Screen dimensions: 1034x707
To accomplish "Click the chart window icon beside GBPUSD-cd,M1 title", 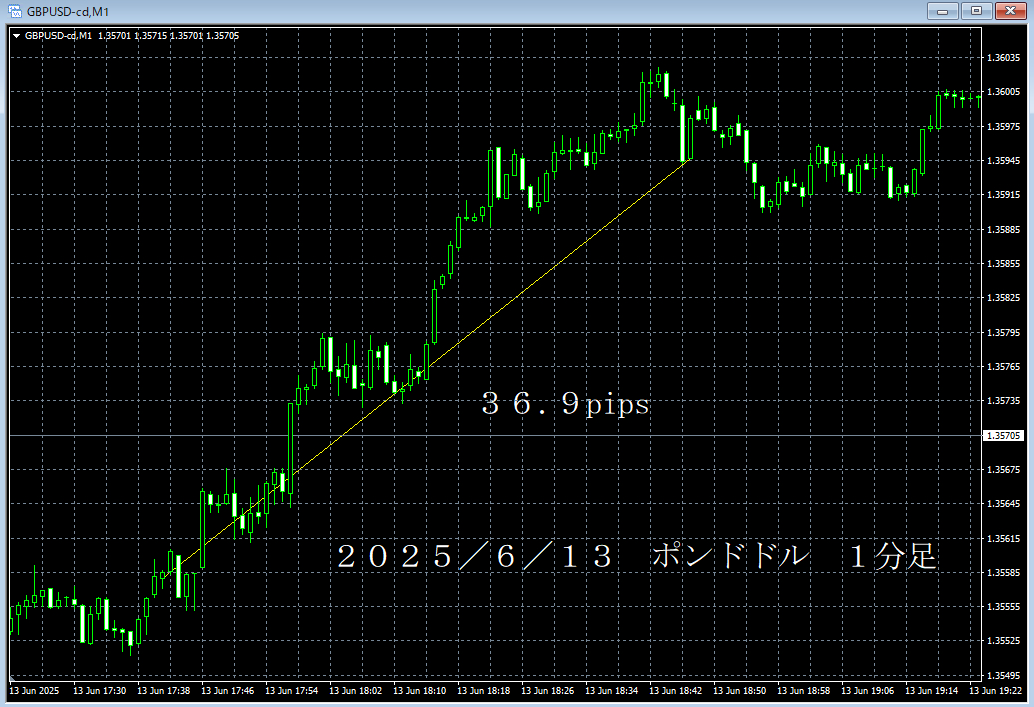I will pyautogui.click(x=15, y=11).
